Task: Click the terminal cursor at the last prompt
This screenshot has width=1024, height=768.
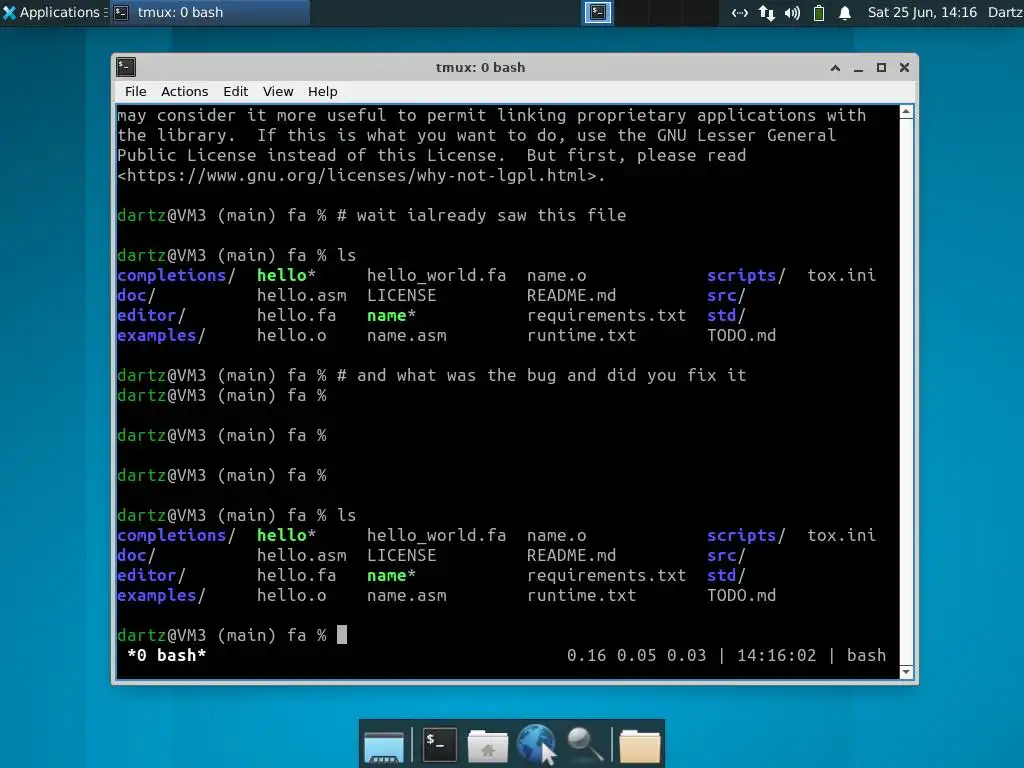Action: click(342, 635)
